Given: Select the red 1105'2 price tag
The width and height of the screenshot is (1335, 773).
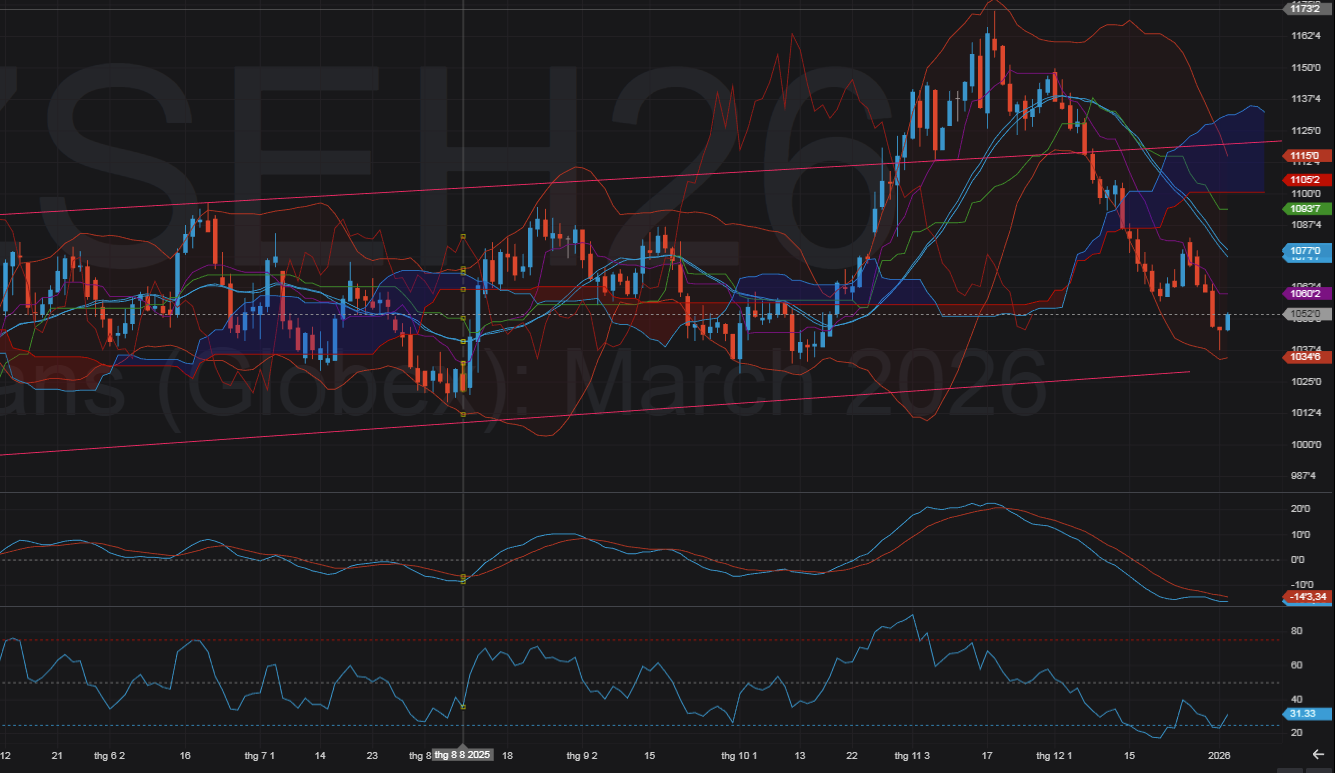Looking at the screenshot, I should [x=1306, y=178].
